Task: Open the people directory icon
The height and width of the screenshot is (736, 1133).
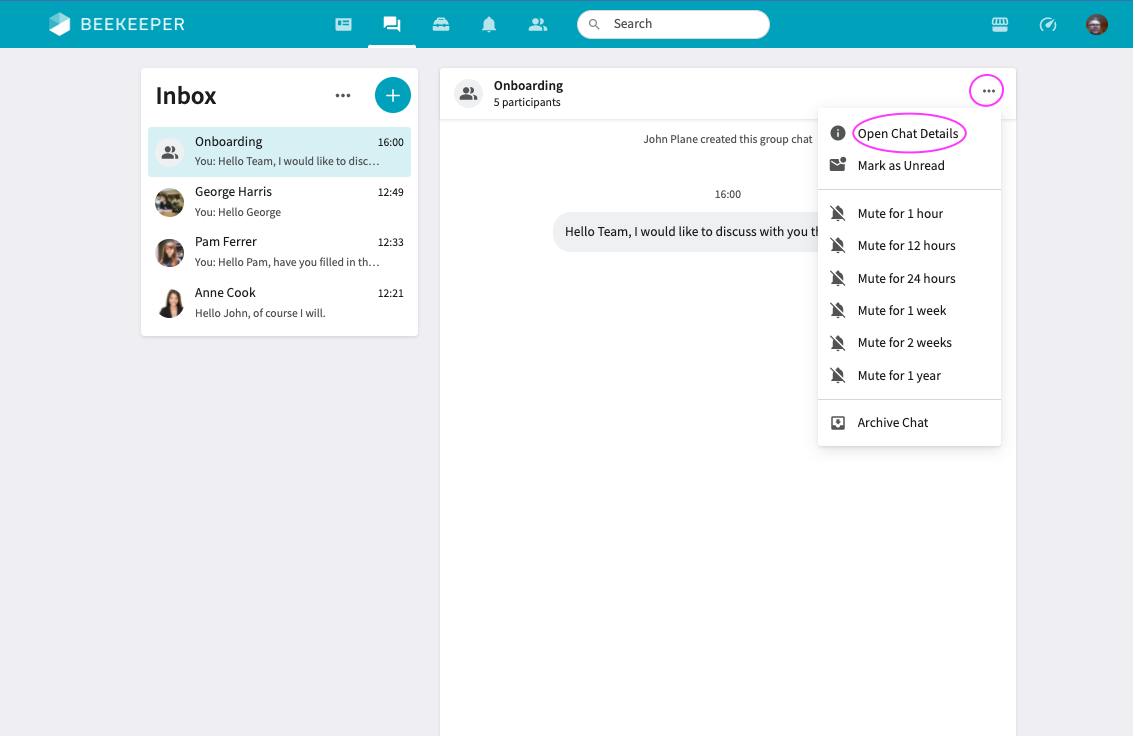Action: point(538,25)
